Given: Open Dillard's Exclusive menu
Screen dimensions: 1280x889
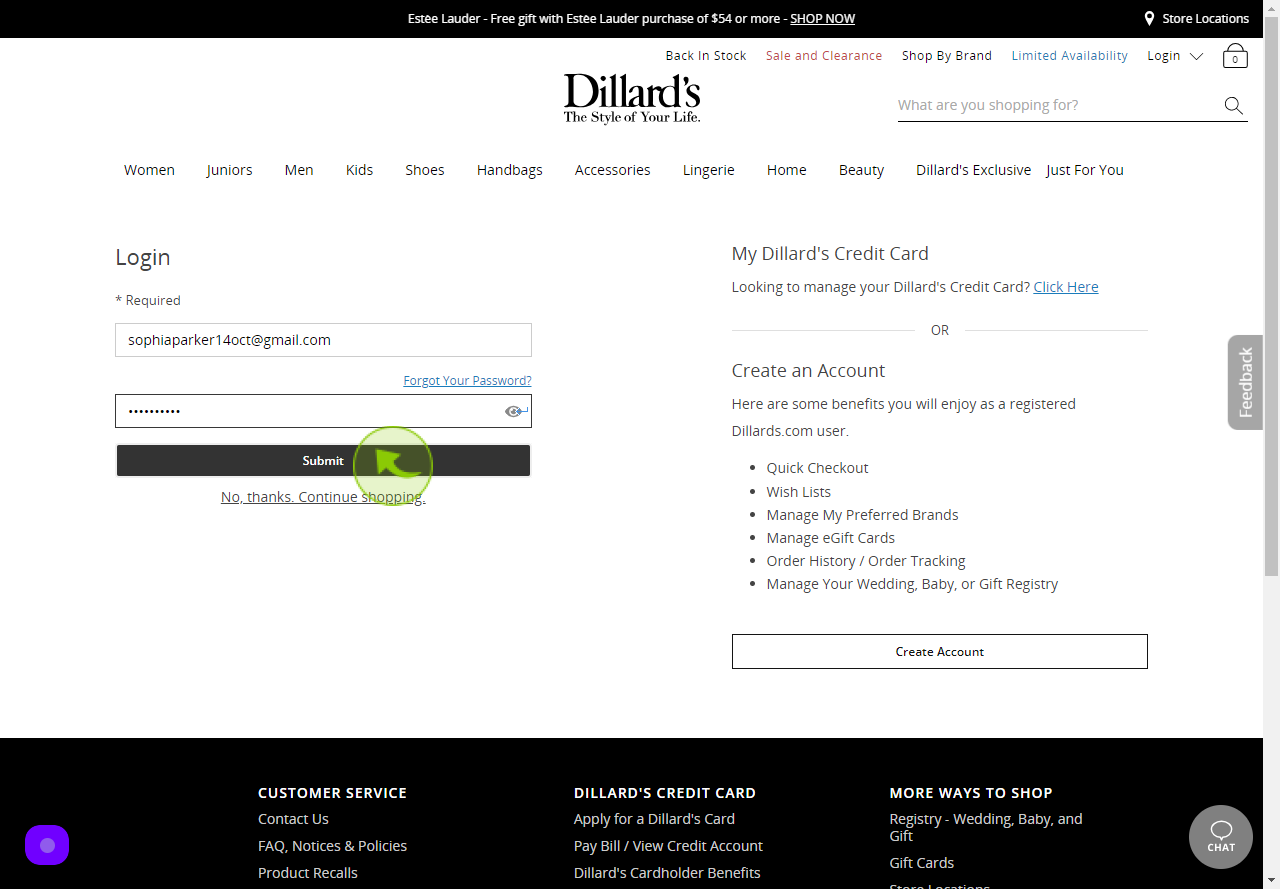Looking at the screenshot, I should click(x=974, y=170).
